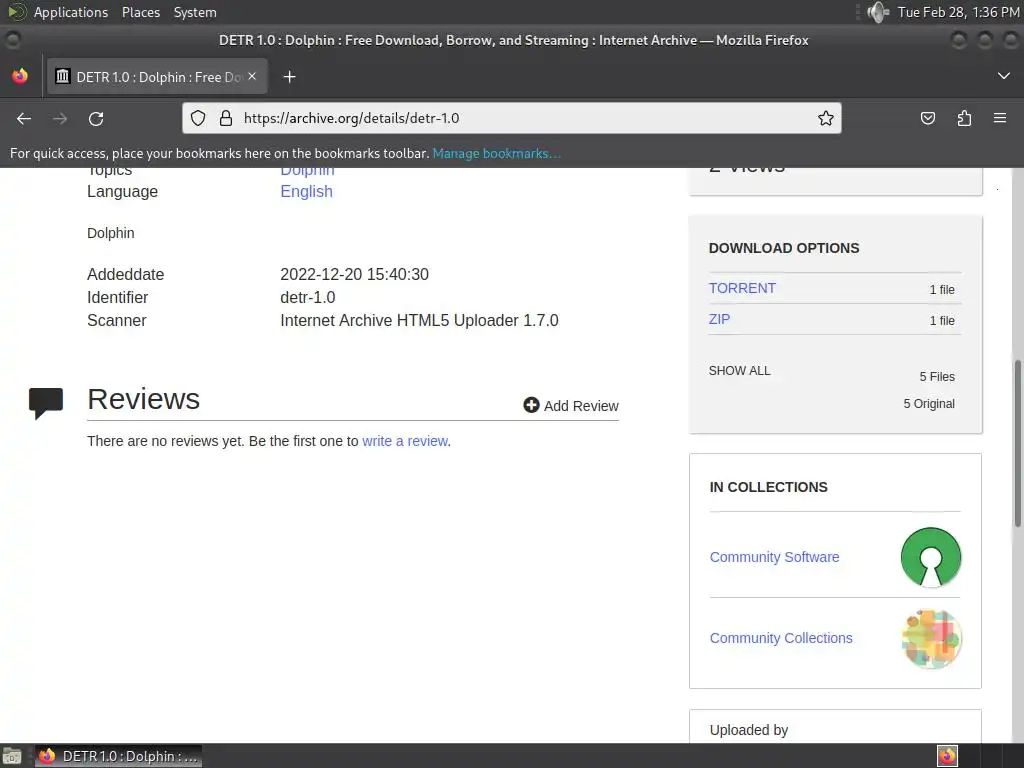Click the 5 Files count text
This screenshot has height=768, width=1024.
pyautogui.click(x=936, y=377)
